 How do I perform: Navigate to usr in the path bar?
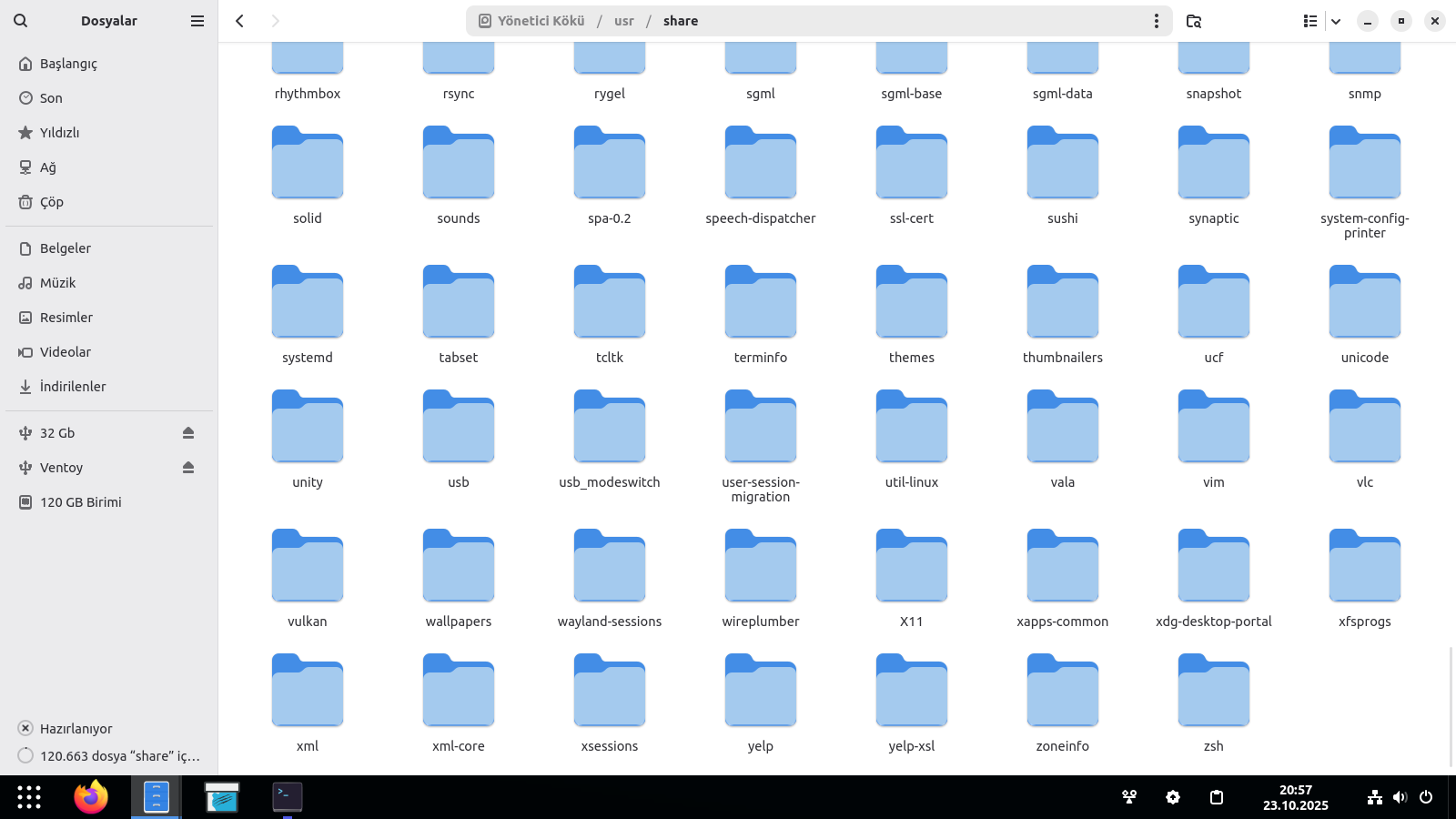coord(623,21)
